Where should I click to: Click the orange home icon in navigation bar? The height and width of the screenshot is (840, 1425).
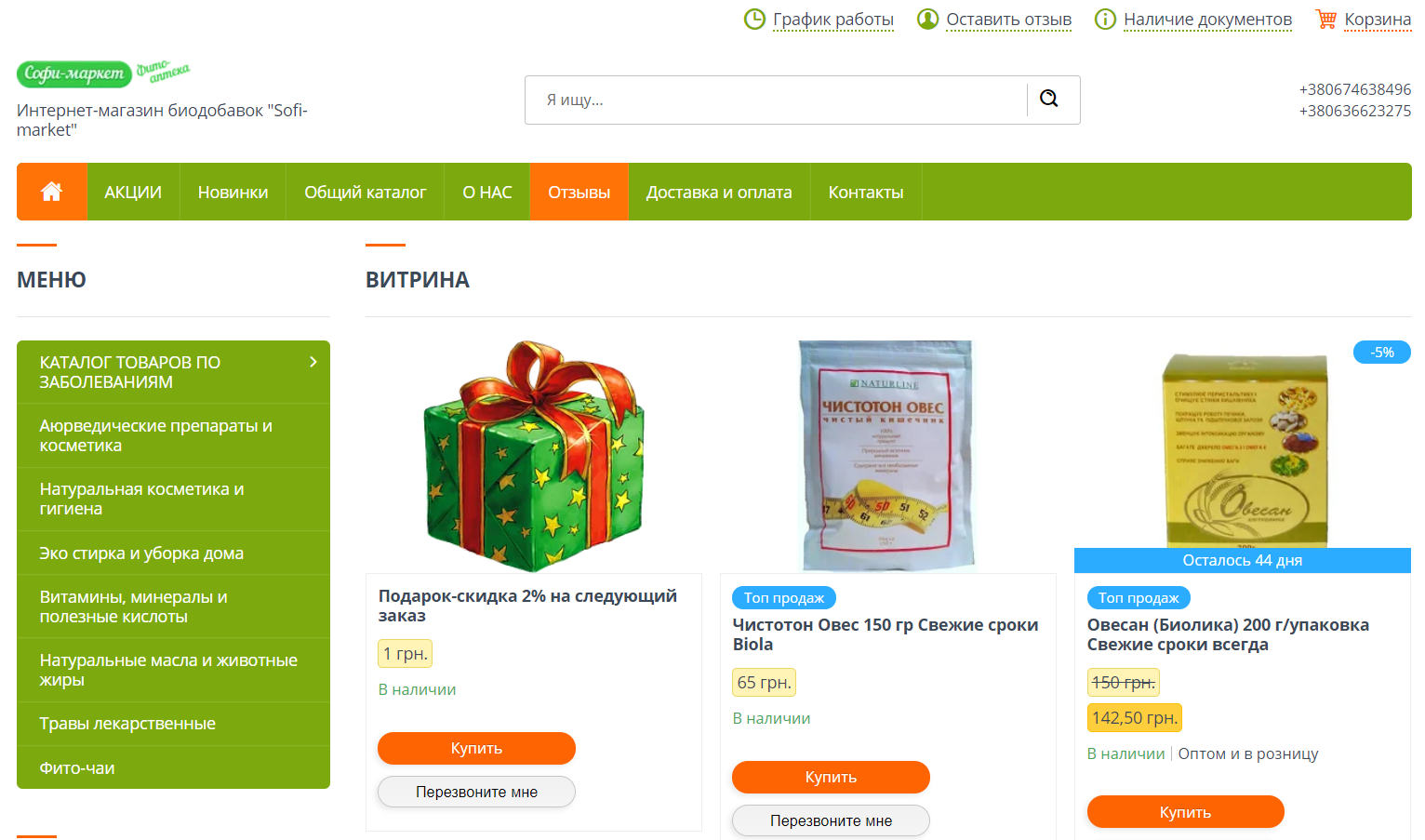pyautogui.click(x=52, y=192)
